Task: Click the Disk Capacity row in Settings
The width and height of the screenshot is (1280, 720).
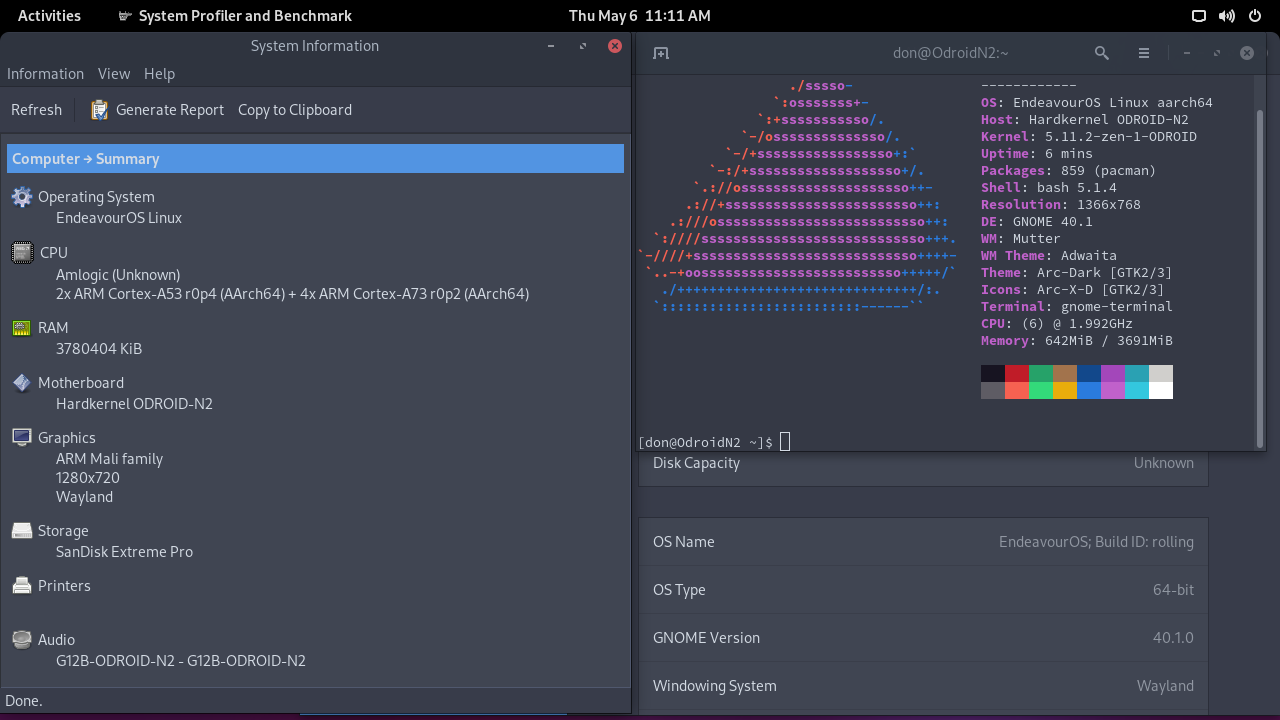Action: [x=923, y=463]
